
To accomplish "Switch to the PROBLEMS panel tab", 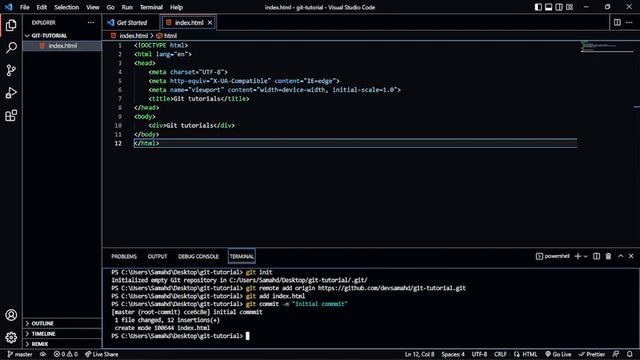I will 124,256.
